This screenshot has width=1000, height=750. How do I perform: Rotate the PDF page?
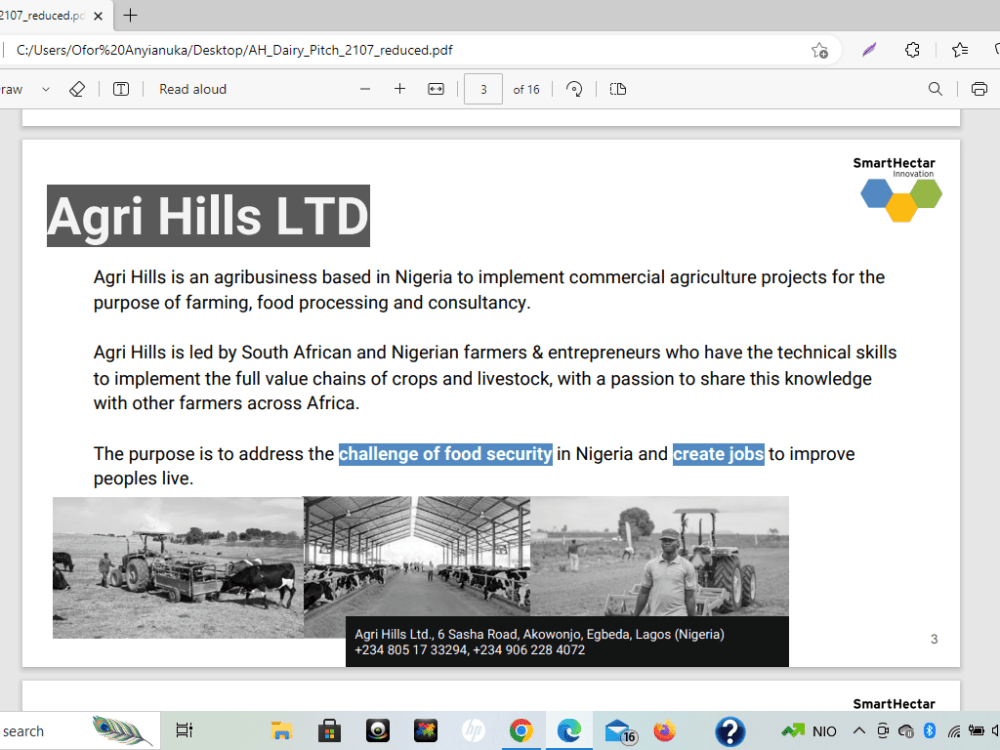(x=574, y=89)
